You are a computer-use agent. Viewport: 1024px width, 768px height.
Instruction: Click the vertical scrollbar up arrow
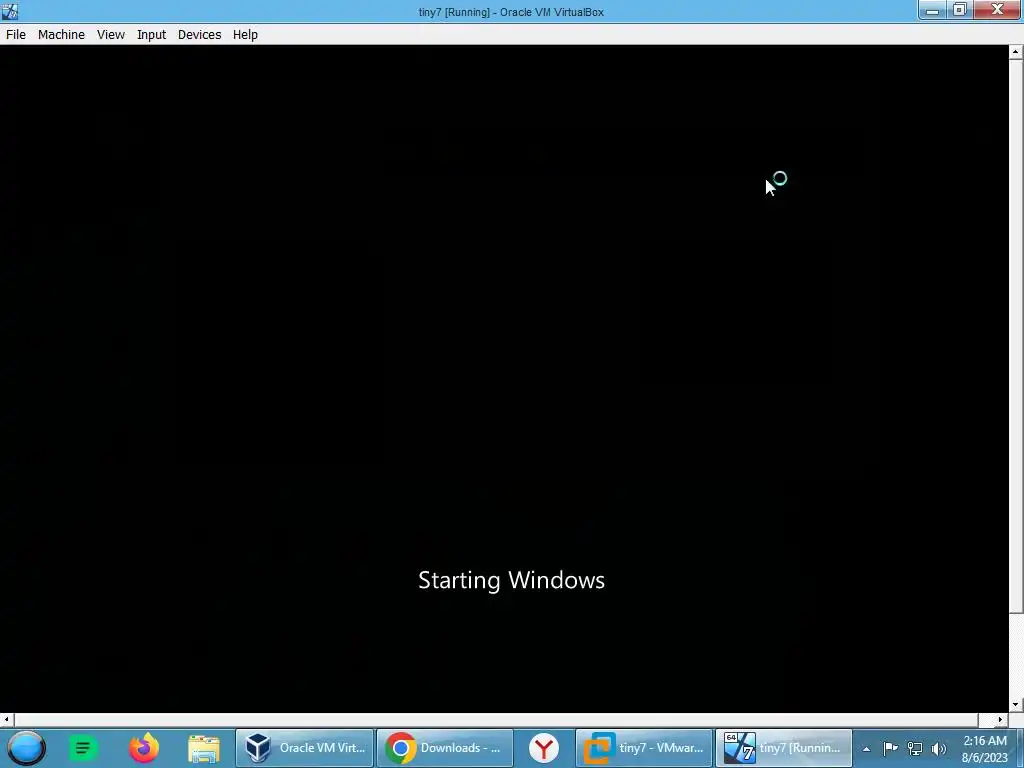click(x=1016, y=52)
